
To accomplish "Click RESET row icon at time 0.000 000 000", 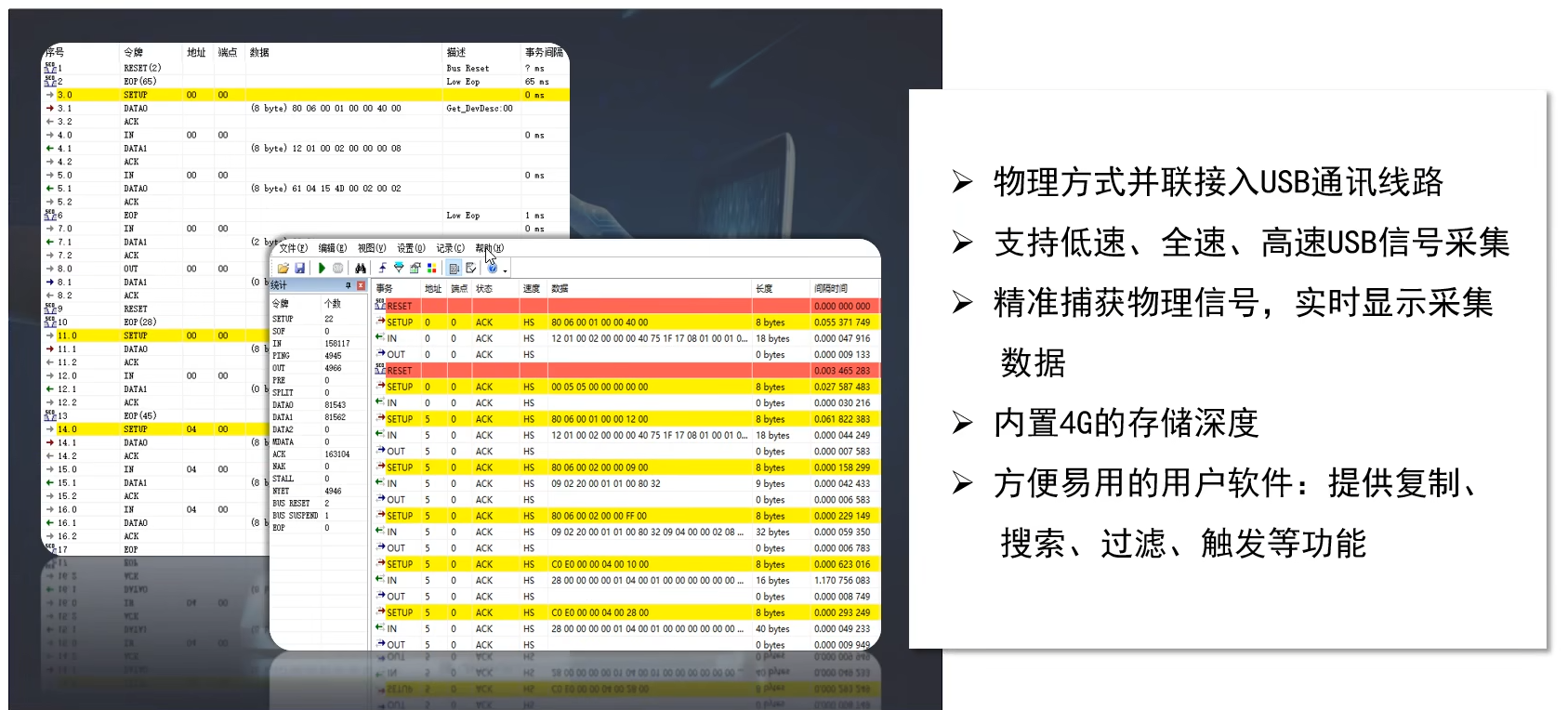I will coord(380,306).
